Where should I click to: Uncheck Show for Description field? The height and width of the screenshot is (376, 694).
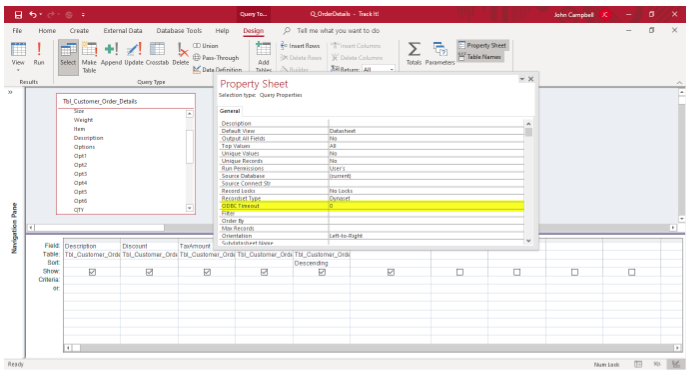pyautogui.click(x=92, y=272)
